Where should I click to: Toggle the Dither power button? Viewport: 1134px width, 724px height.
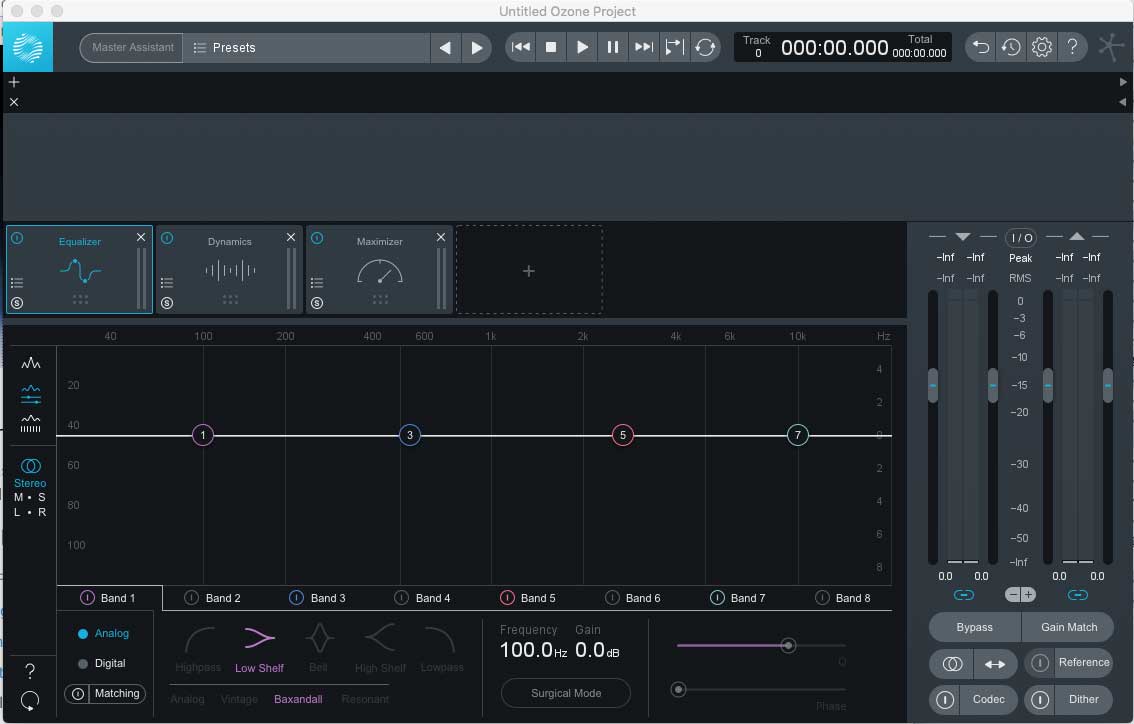pyautogui.click(x=1039, y=700)
